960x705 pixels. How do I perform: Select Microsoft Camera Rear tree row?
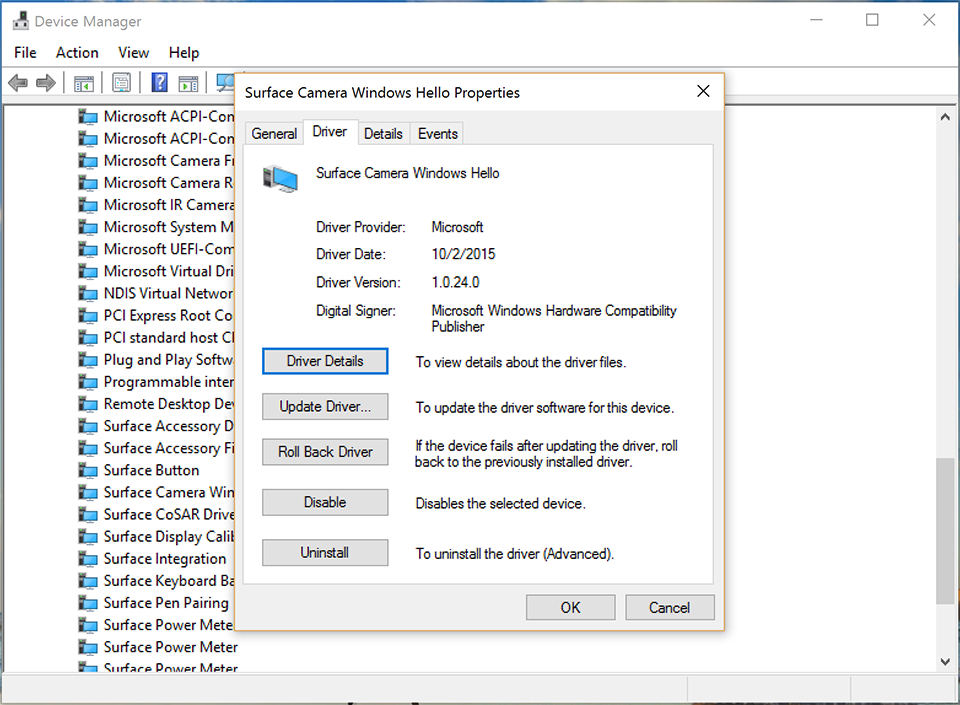pos(157,183)
